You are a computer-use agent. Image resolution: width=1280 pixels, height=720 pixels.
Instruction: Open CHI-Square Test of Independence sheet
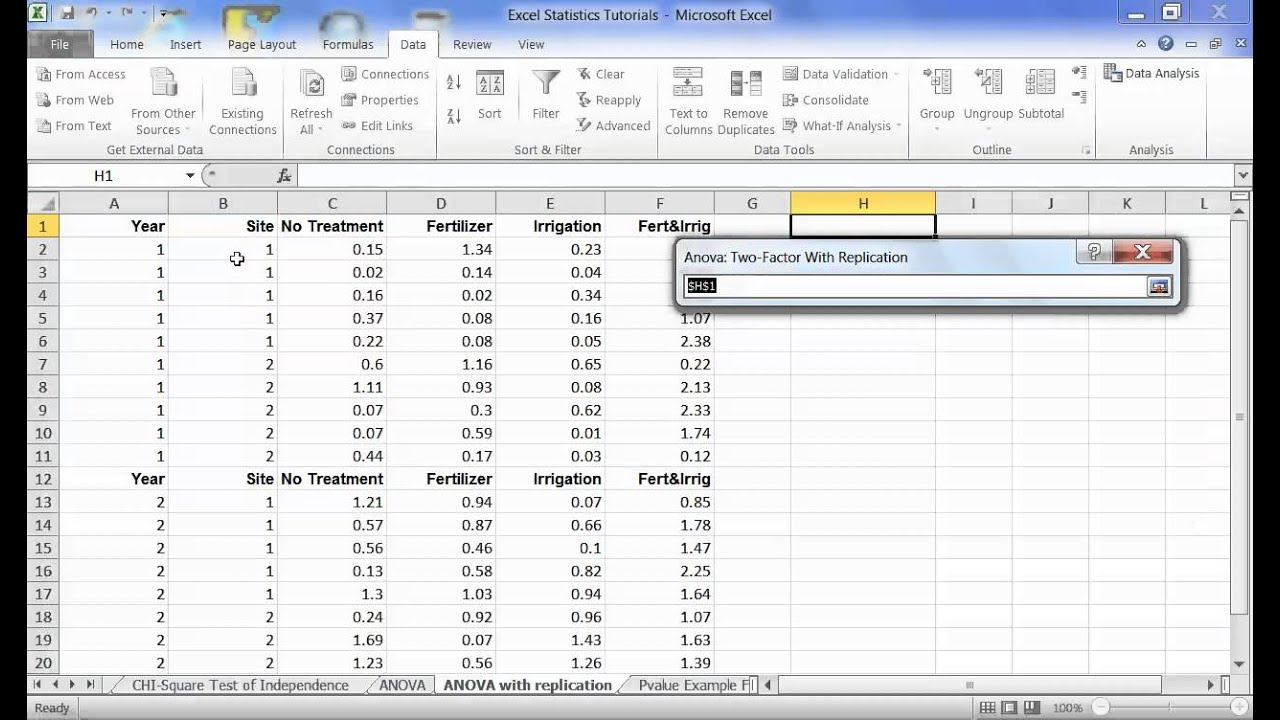point(241,685)
